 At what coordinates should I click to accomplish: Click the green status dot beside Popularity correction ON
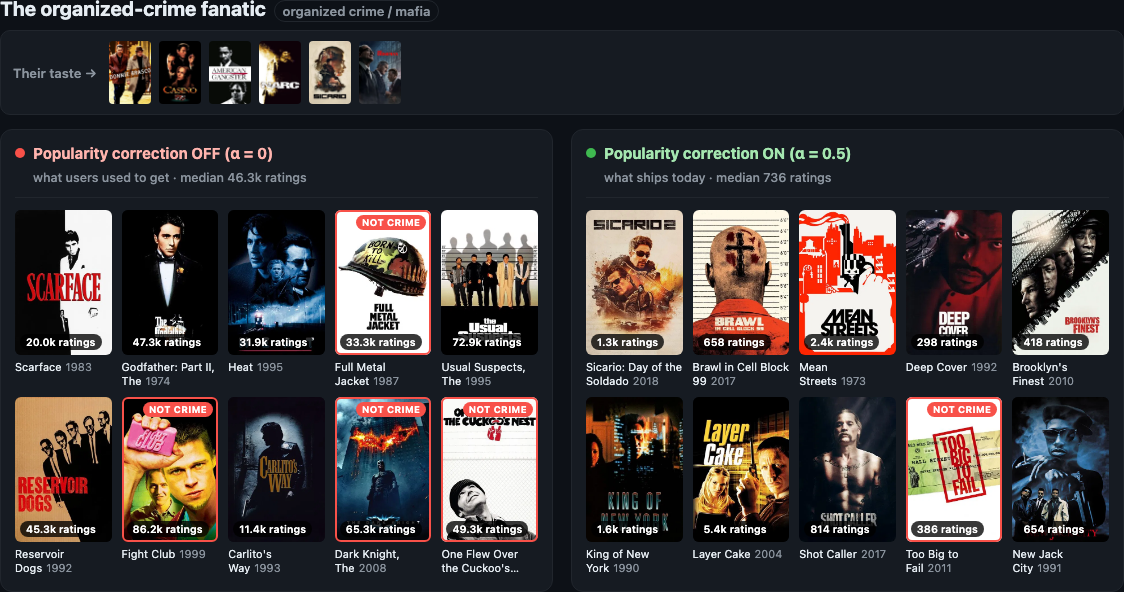pyautogui.click(x=591, y=153)
